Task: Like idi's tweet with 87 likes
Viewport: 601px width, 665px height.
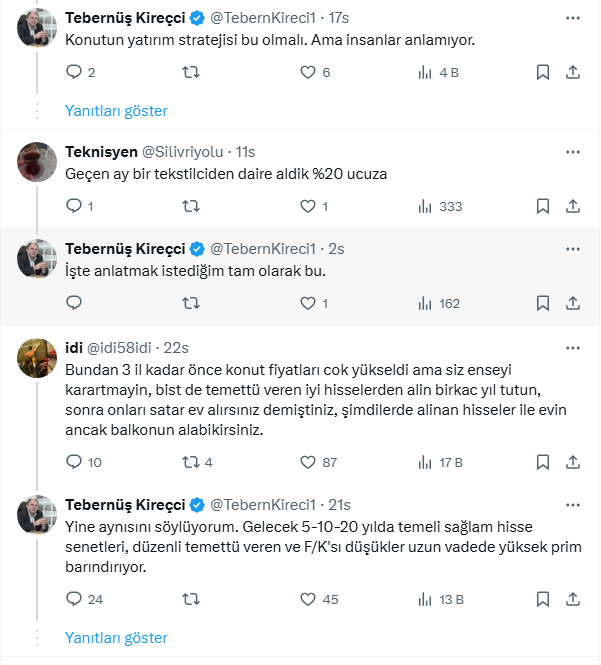Action: coord(308,462)
